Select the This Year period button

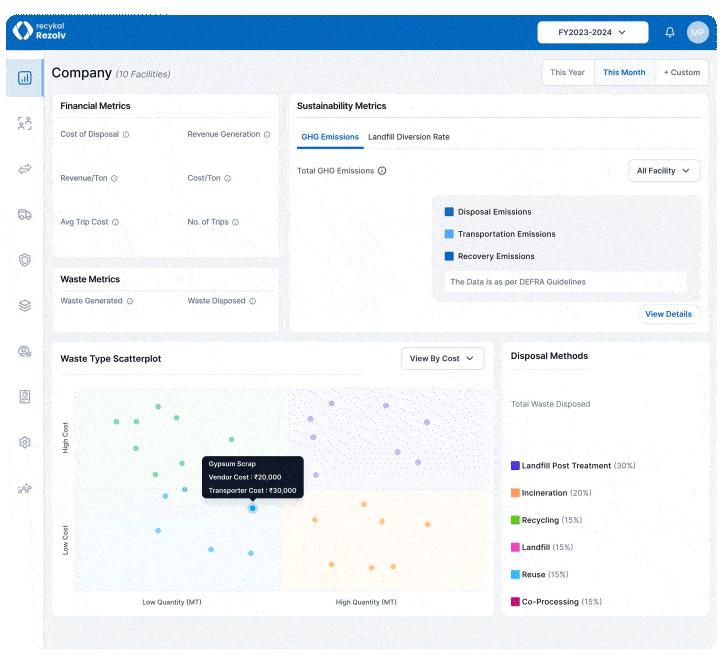(x=567, y=72)
